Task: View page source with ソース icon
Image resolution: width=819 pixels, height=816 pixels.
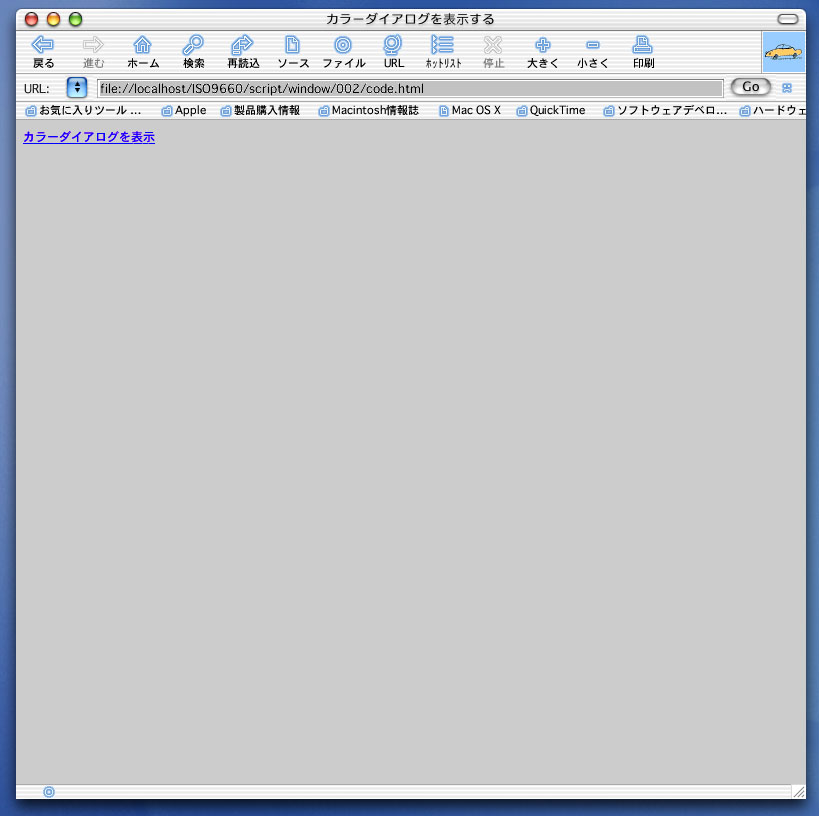Action: (x=293, y=52)
